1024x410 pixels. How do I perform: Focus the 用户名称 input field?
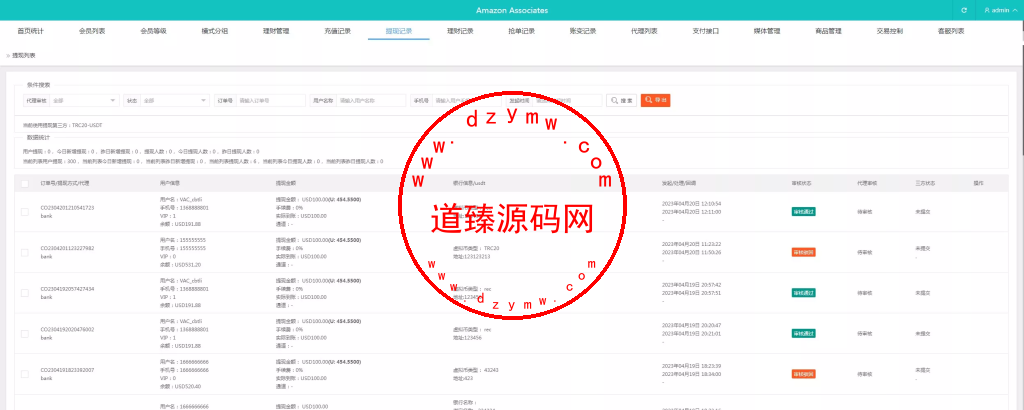tap(372, 101)
